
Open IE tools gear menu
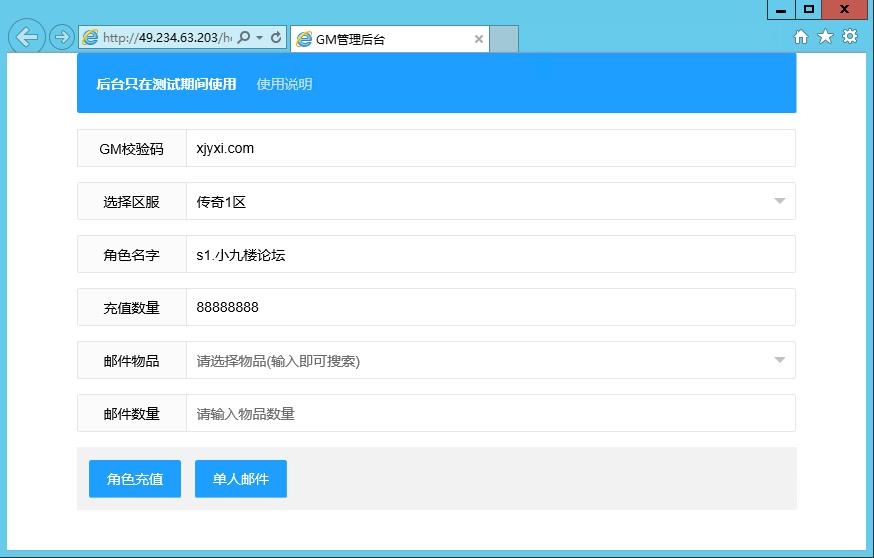pos(850,37)
